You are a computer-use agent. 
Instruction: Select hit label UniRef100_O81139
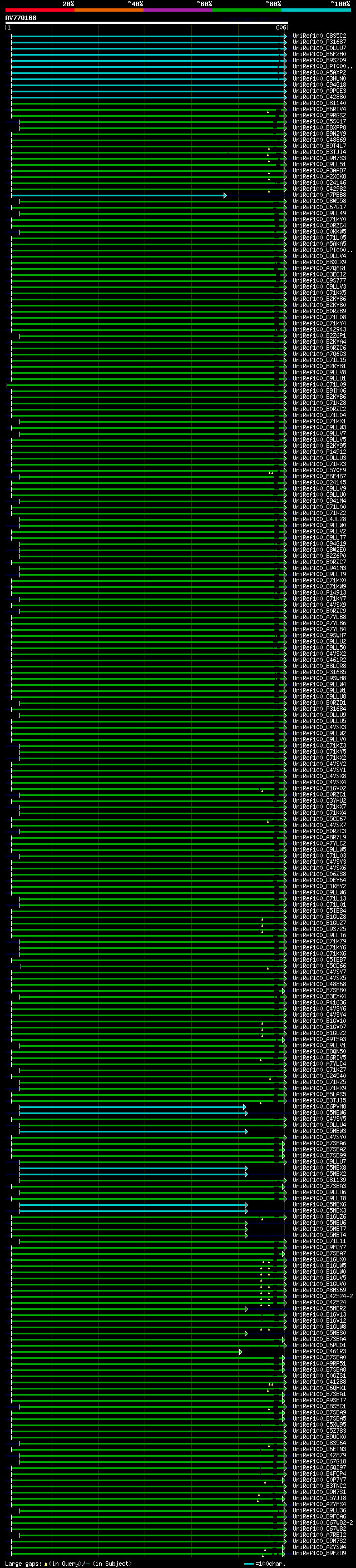click(319, 1180)
